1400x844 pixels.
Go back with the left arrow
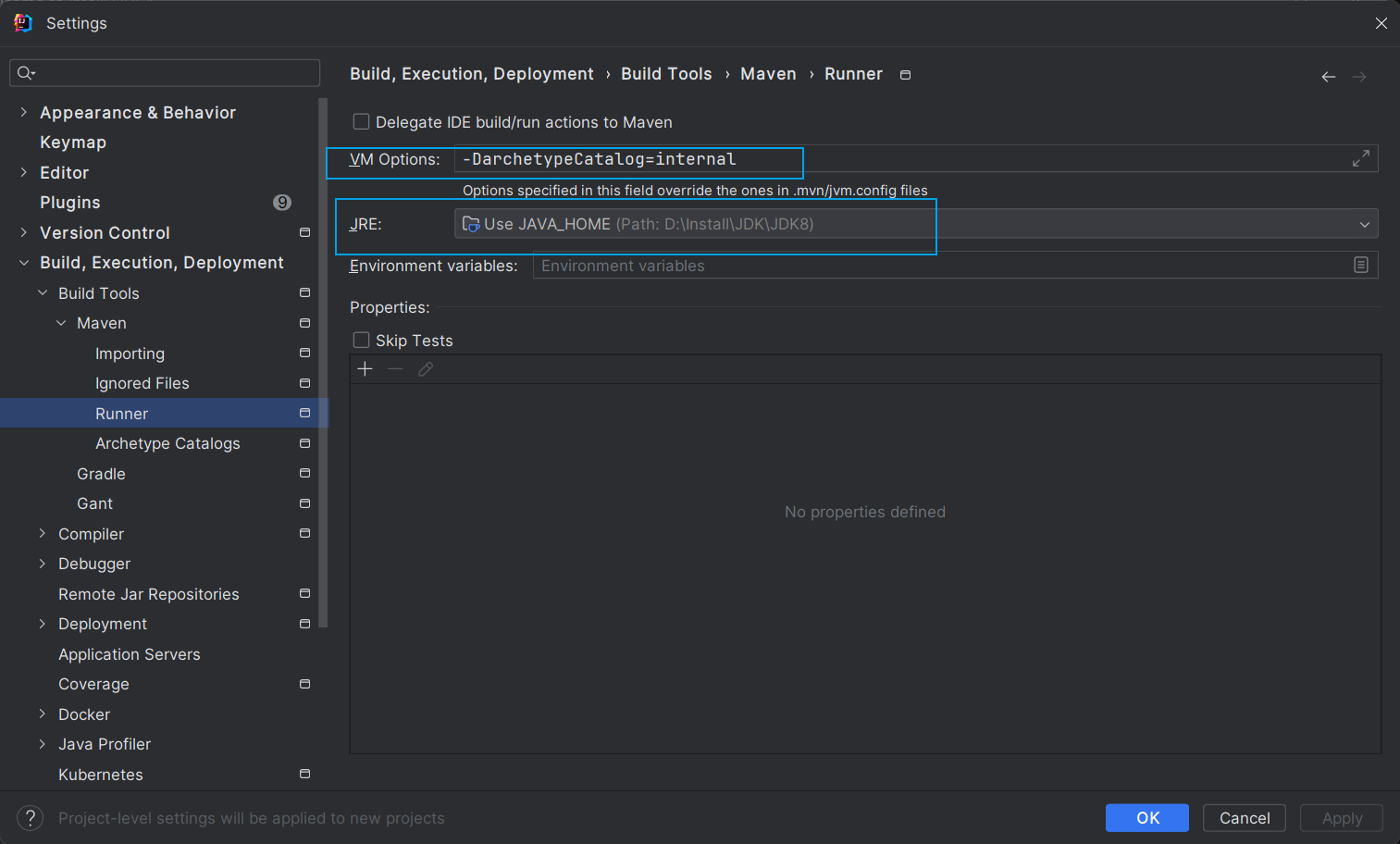tap(1328, 77)
